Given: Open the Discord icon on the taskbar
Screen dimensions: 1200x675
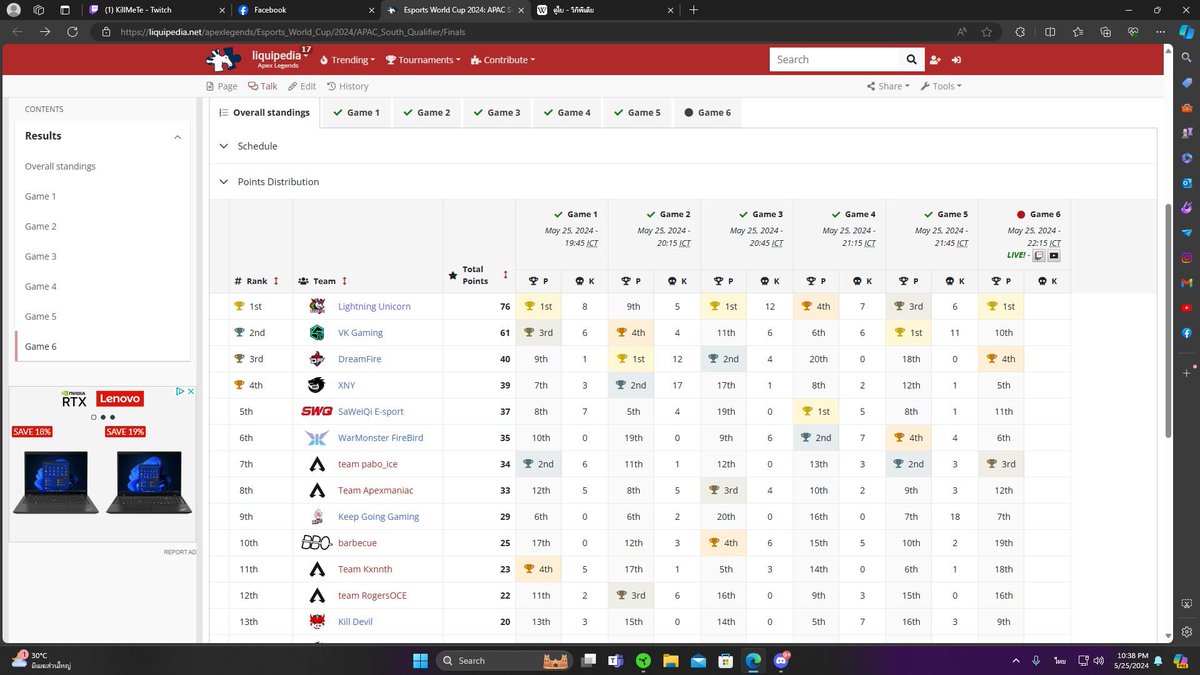Looking at the screenshot, I should [x=780, y=661].
